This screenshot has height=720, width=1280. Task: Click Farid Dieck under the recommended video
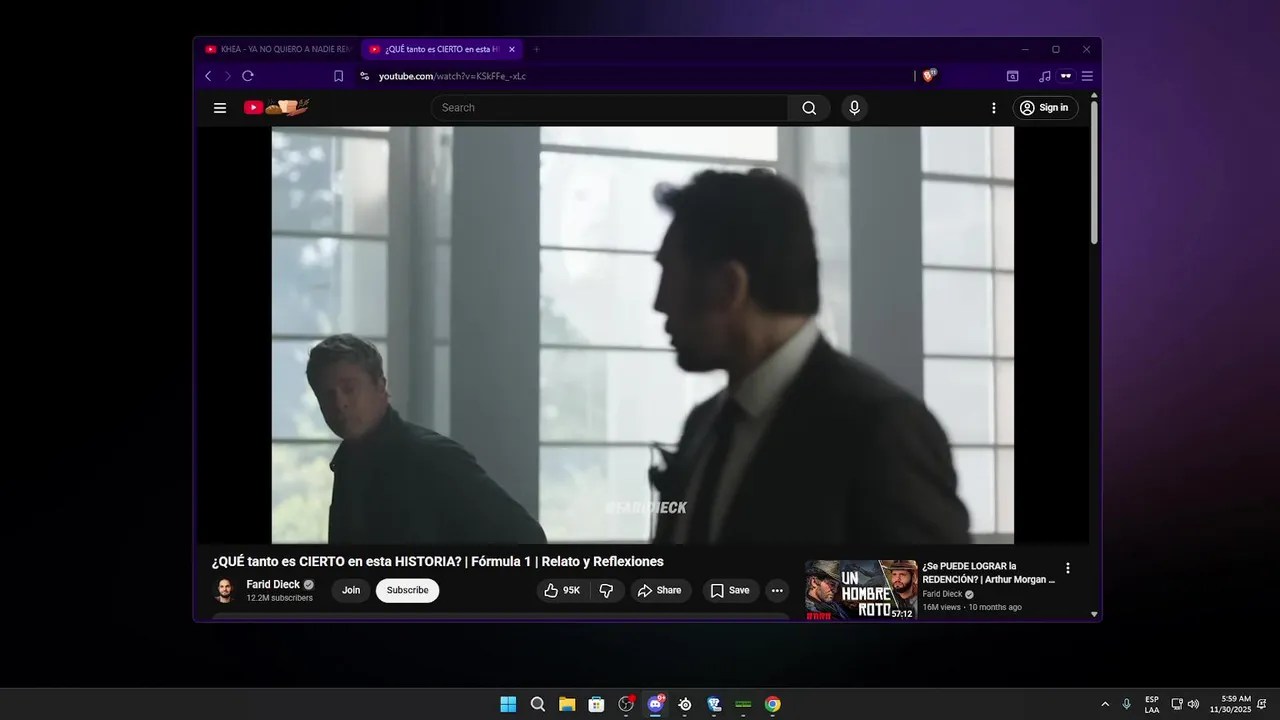click(x=942, y=594)
